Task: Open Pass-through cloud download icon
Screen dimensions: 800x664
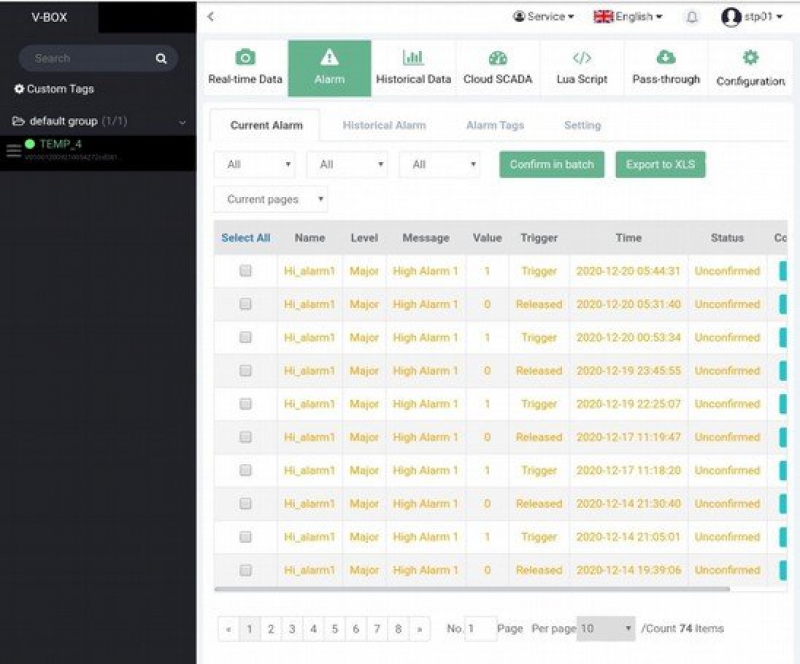Action: (x=666, y=58)
